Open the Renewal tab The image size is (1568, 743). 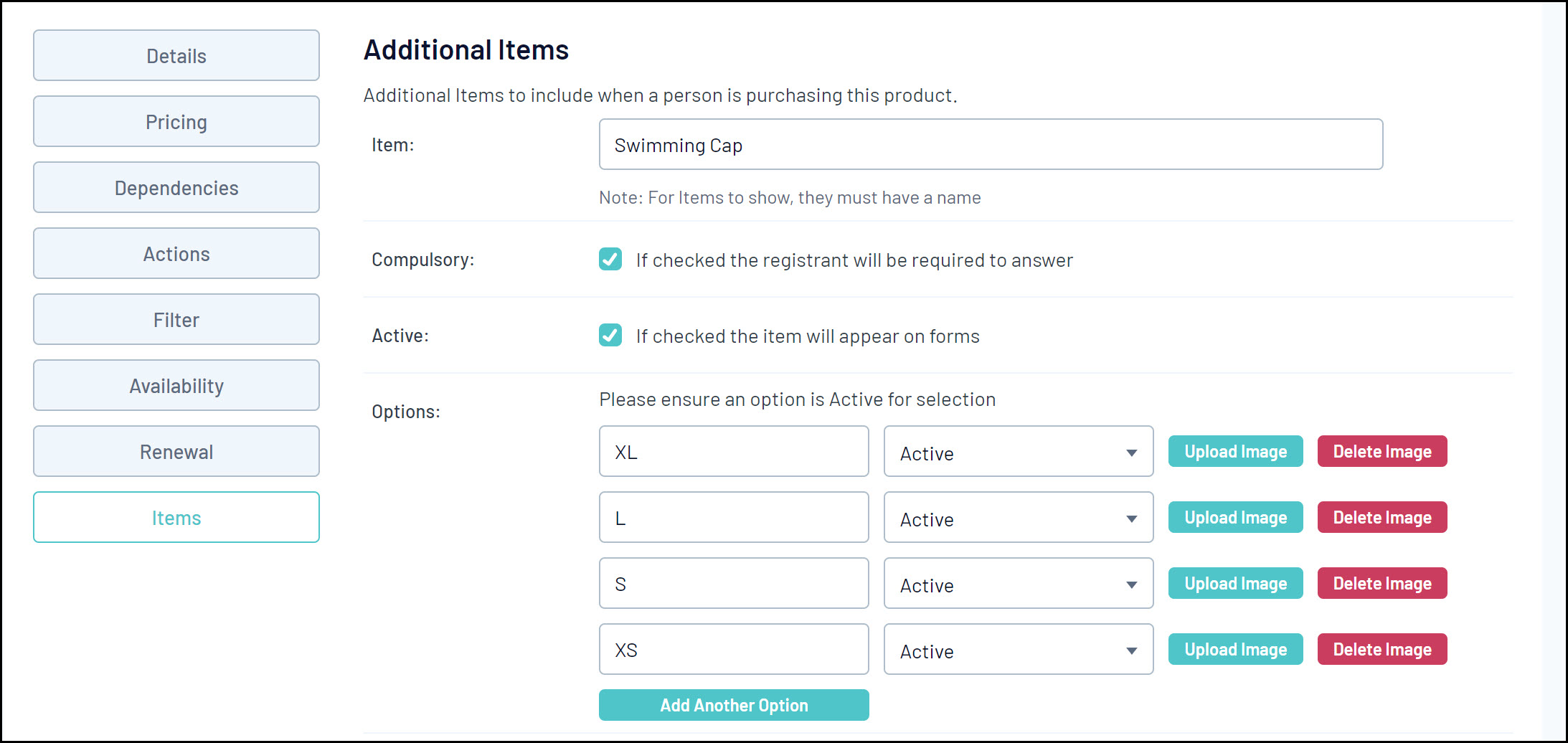[176, 452]
